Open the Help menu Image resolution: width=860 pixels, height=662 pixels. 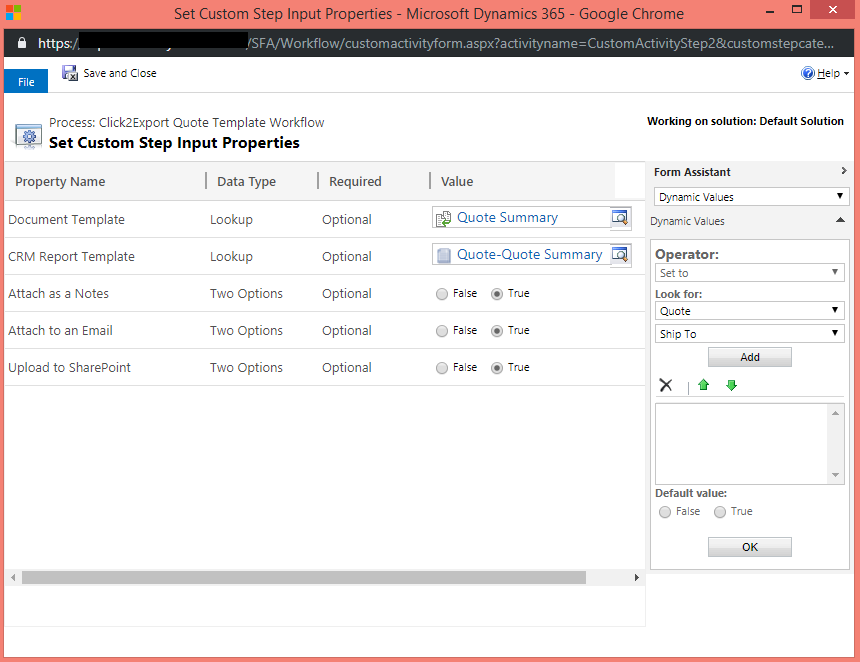(828, 73)
